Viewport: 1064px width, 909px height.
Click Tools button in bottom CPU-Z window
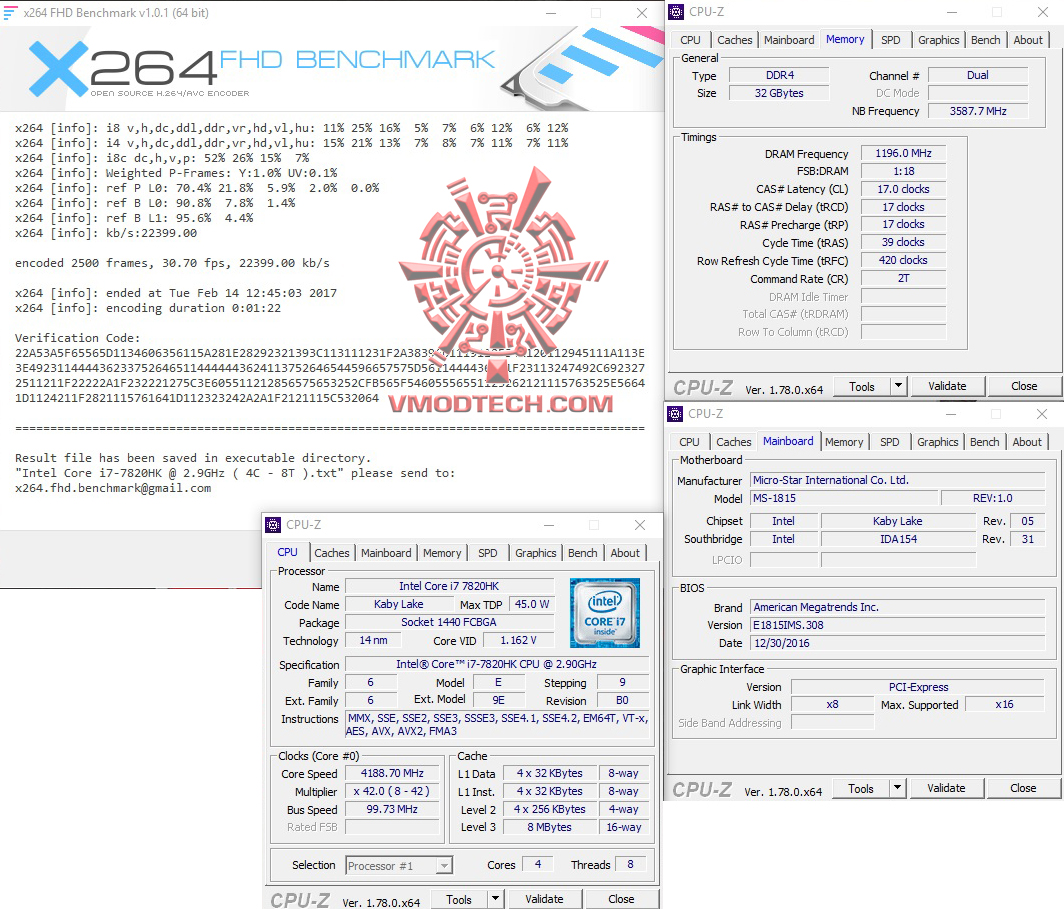pyautogui.click(x=459, y=899)
